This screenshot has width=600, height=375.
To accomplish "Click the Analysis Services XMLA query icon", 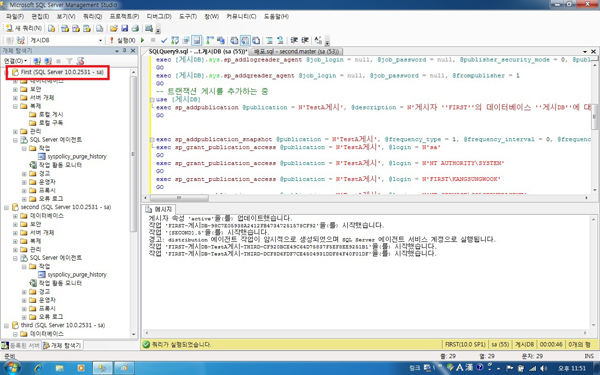I will (x=87, y=28).
